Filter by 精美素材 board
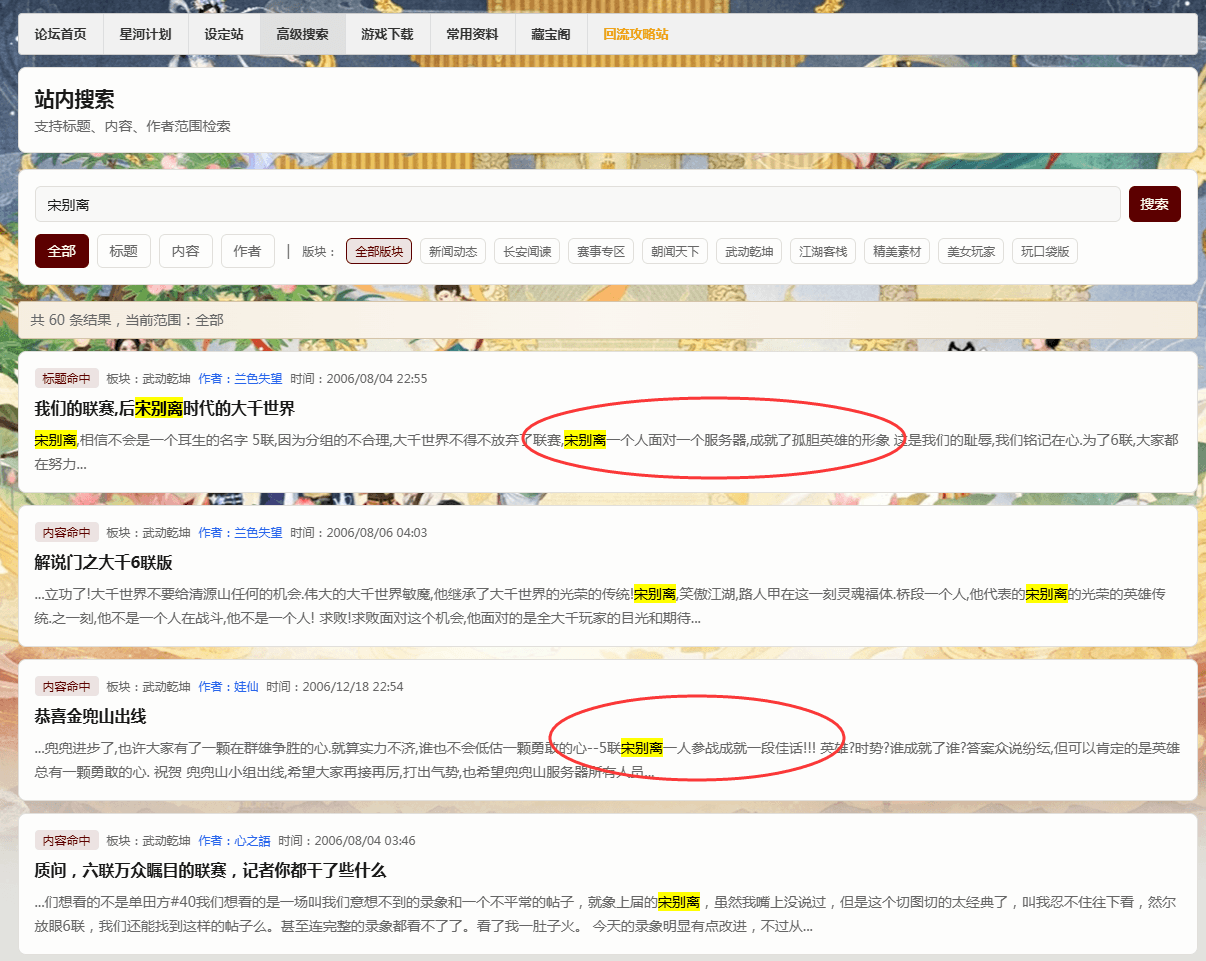The width and height of the screenshot is (1206, 961). tap(897, 251)
